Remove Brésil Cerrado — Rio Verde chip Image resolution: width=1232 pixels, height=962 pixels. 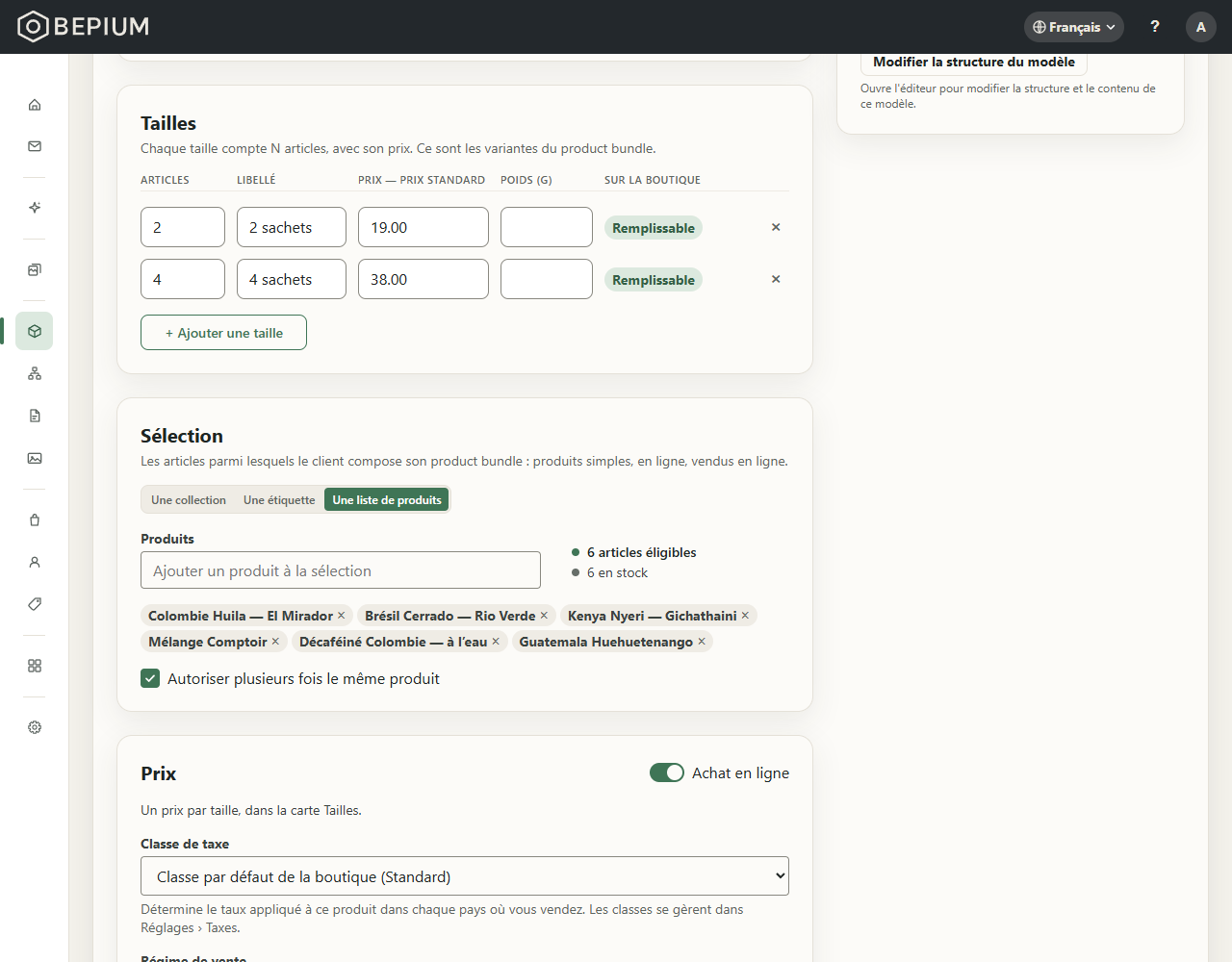[544, 616]
